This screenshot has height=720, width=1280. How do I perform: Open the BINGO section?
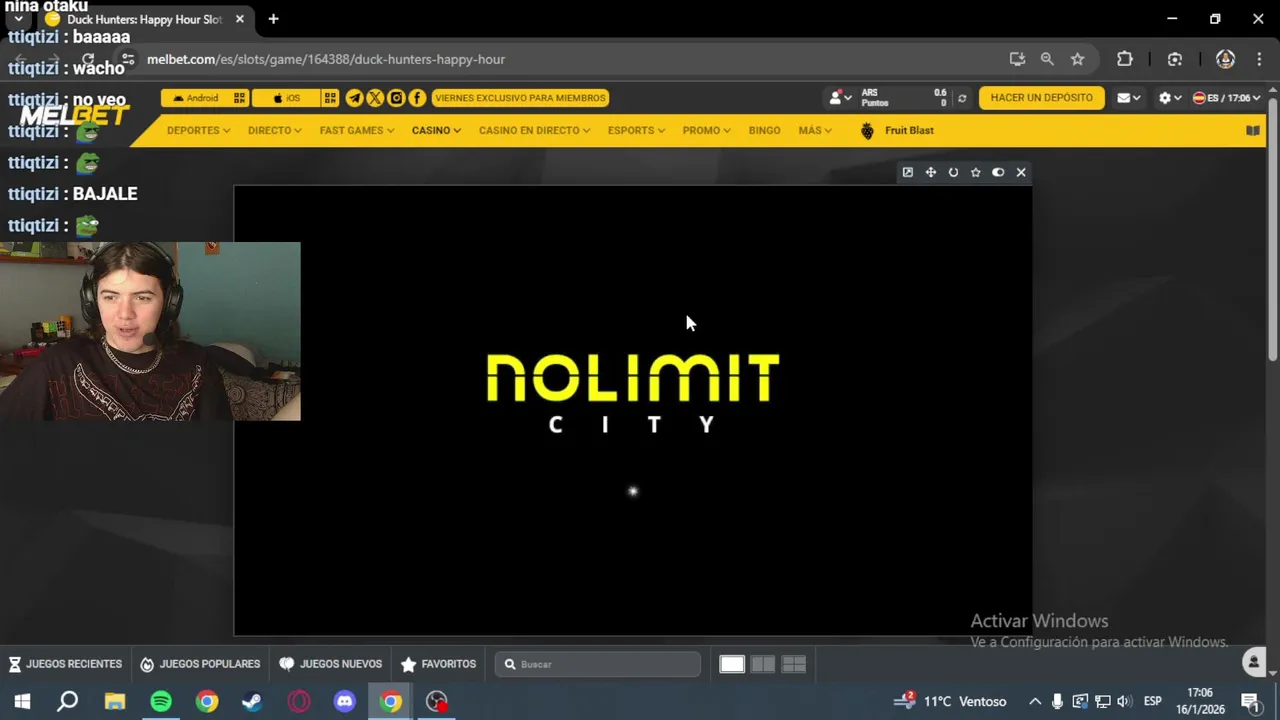coord(764,130)
